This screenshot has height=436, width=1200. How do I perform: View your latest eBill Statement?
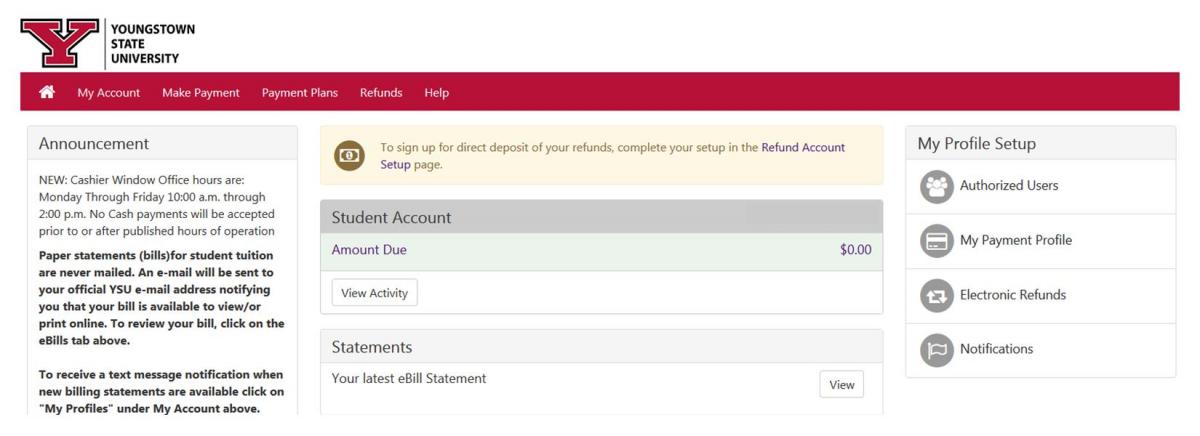click(x=841, y=384)
